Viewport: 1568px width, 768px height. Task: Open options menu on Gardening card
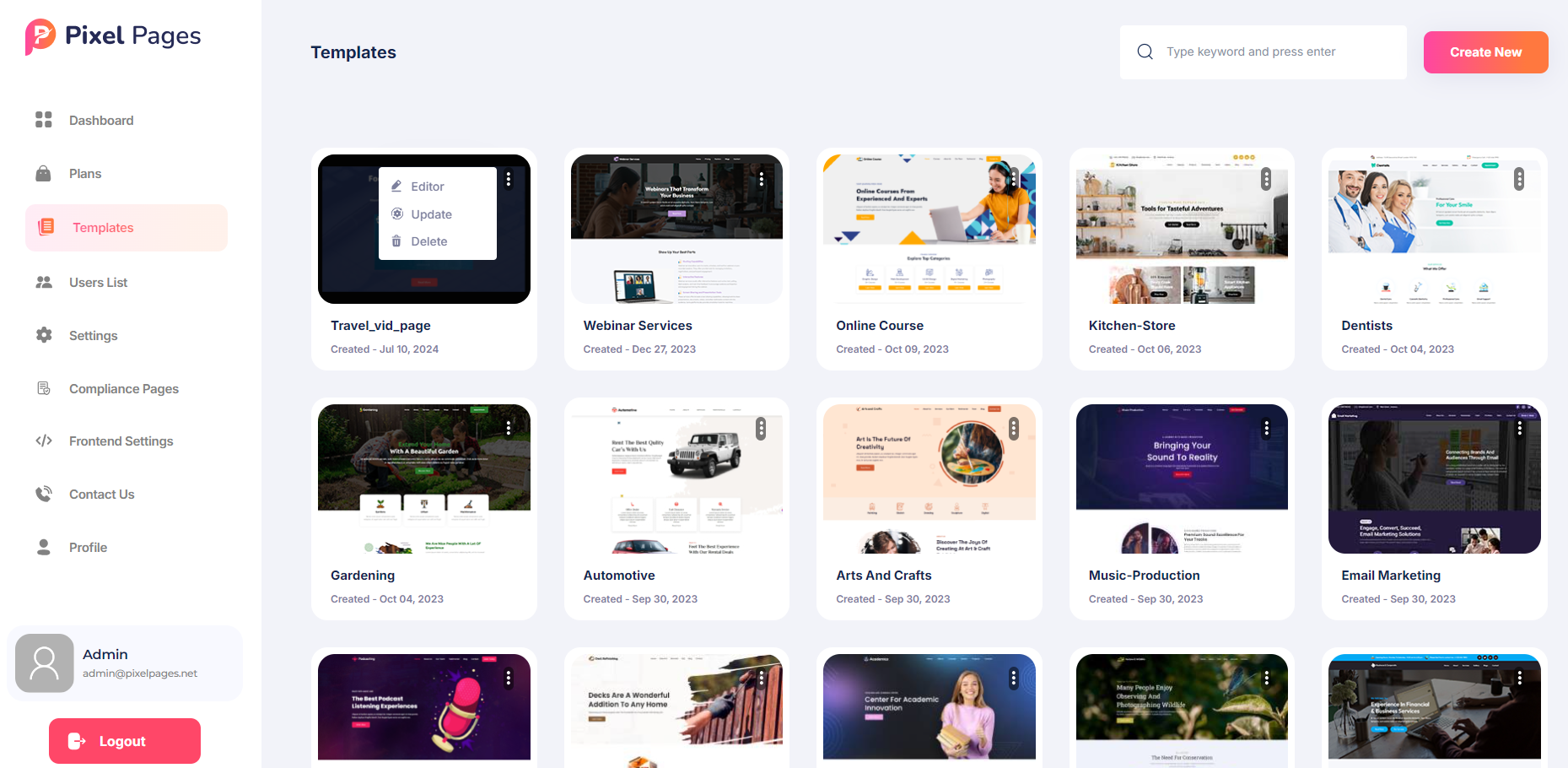coord(509,429)
